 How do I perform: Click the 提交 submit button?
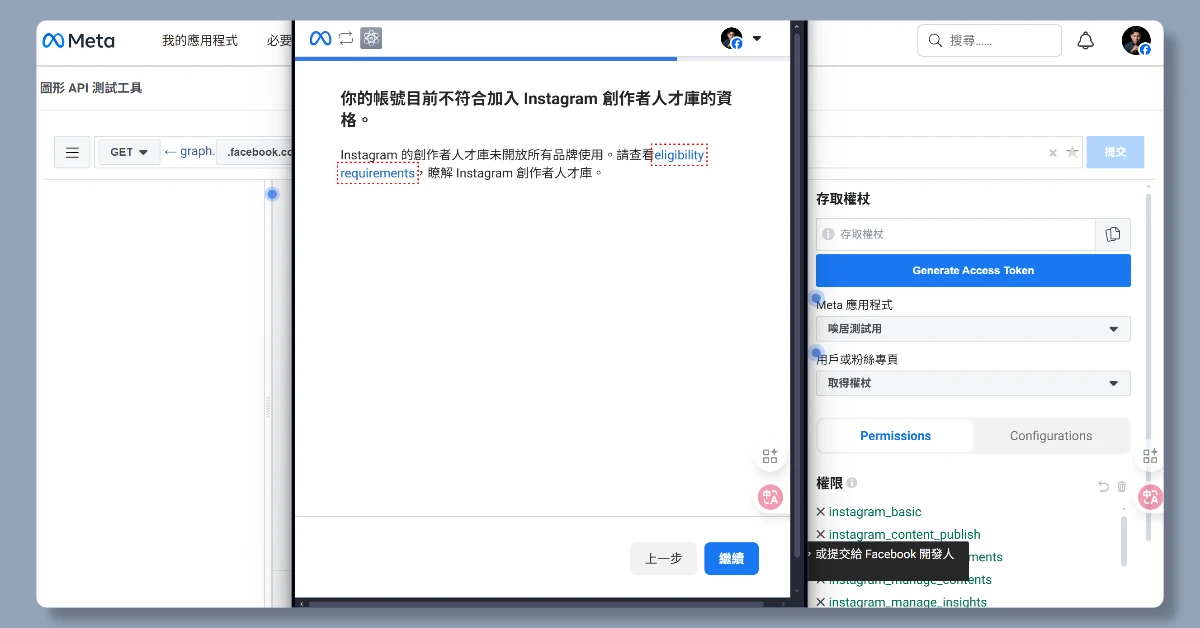coord(1115,152)
